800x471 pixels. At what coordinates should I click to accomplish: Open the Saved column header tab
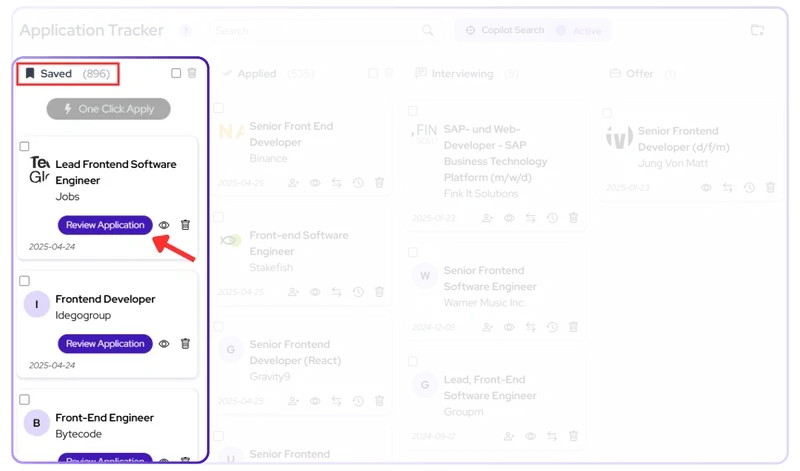point(68,74)
